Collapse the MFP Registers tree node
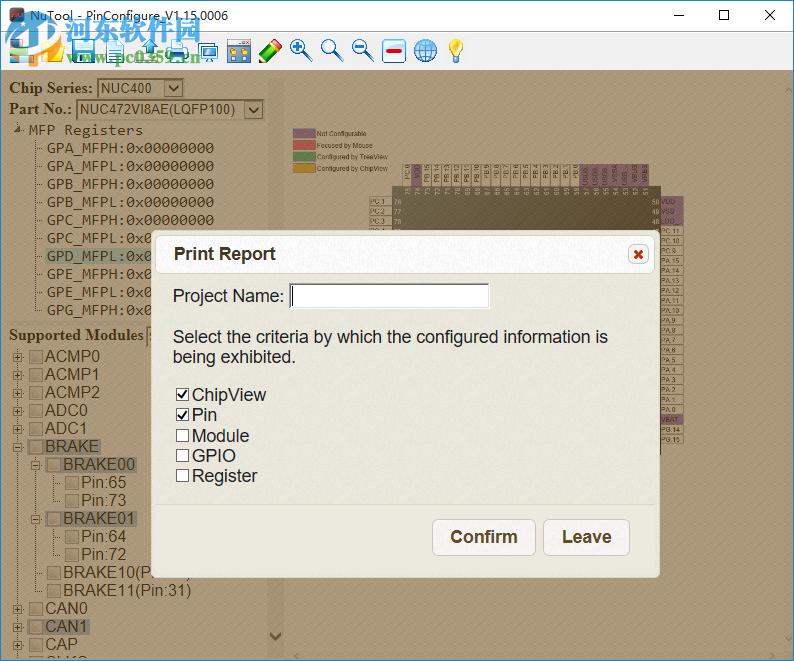The width and height of the screenshot is (794, 661). pos(18,129)
